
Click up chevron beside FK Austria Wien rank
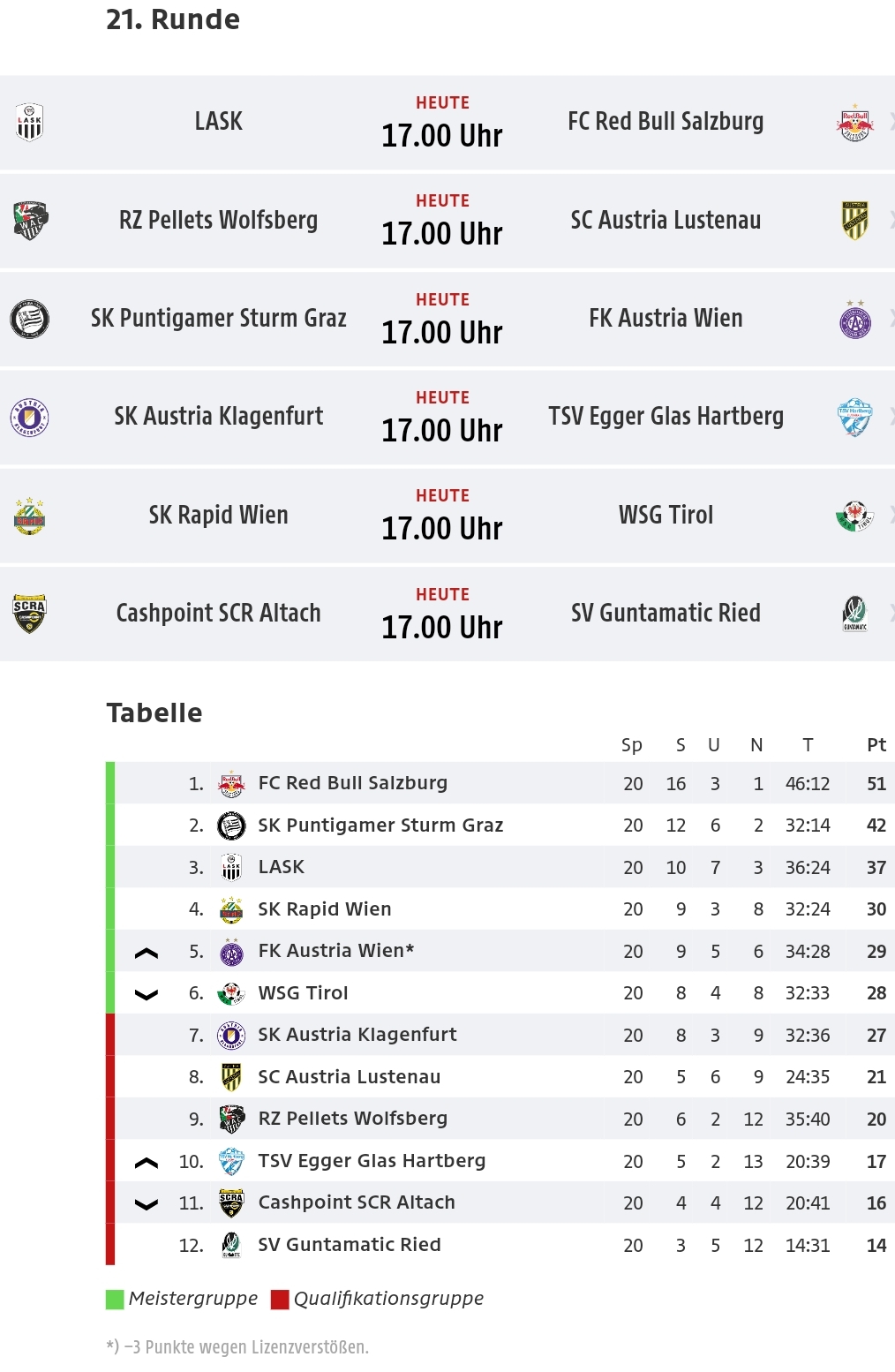(x=147, y=953)
